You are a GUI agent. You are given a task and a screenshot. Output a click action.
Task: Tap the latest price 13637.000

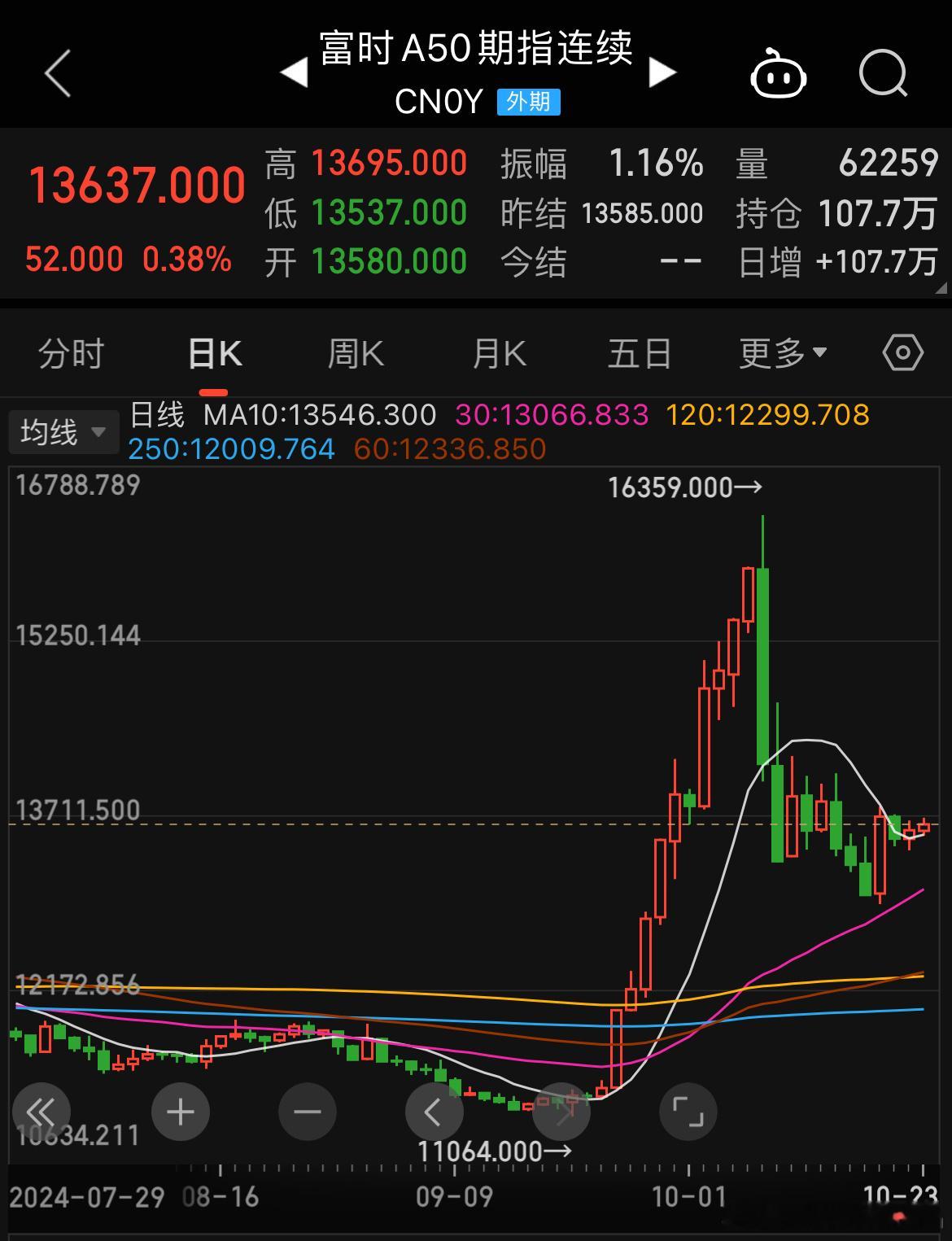(x=137, y=185)
